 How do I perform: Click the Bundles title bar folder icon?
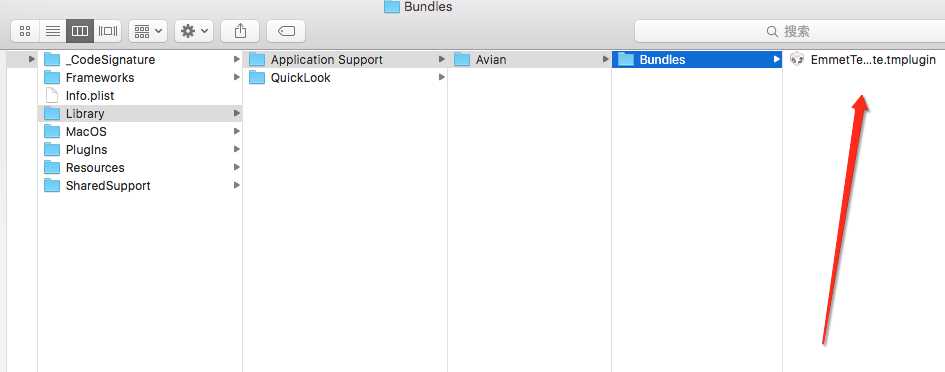pyautogui.click(x=392, y=7)
